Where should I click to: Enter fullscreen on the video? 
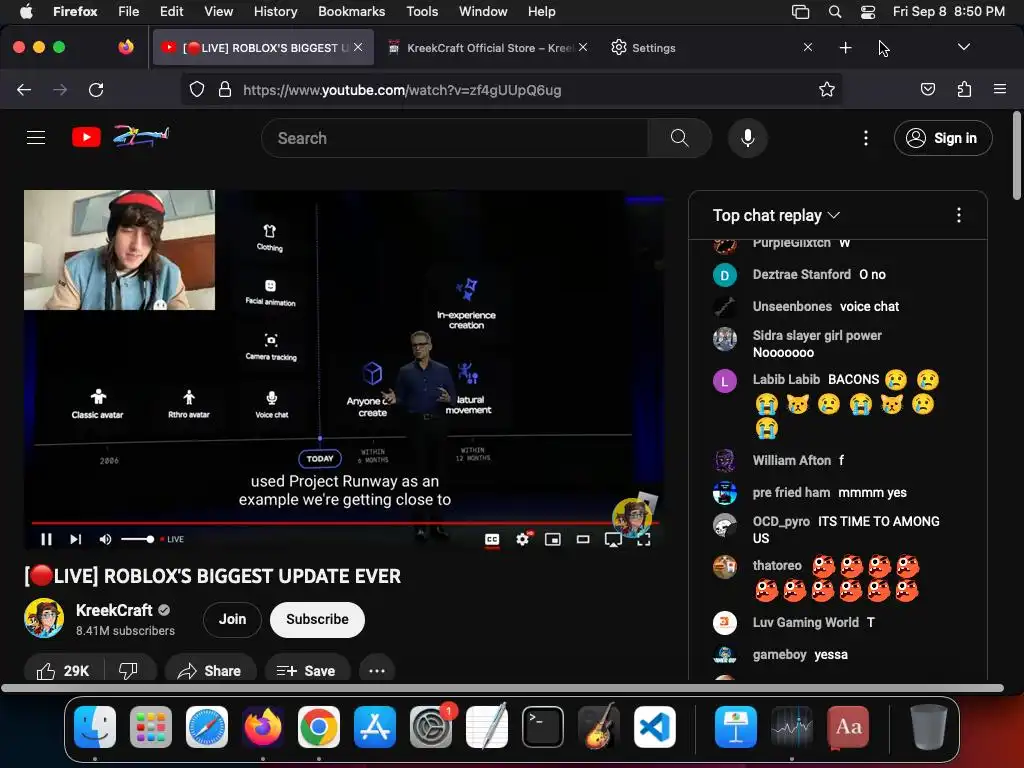click(644, 539)
